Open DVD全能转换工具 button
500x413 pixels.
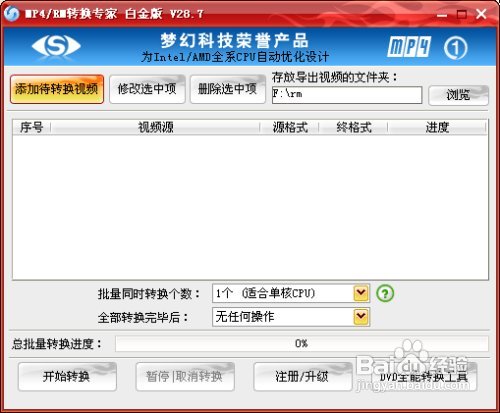[424, 377]
